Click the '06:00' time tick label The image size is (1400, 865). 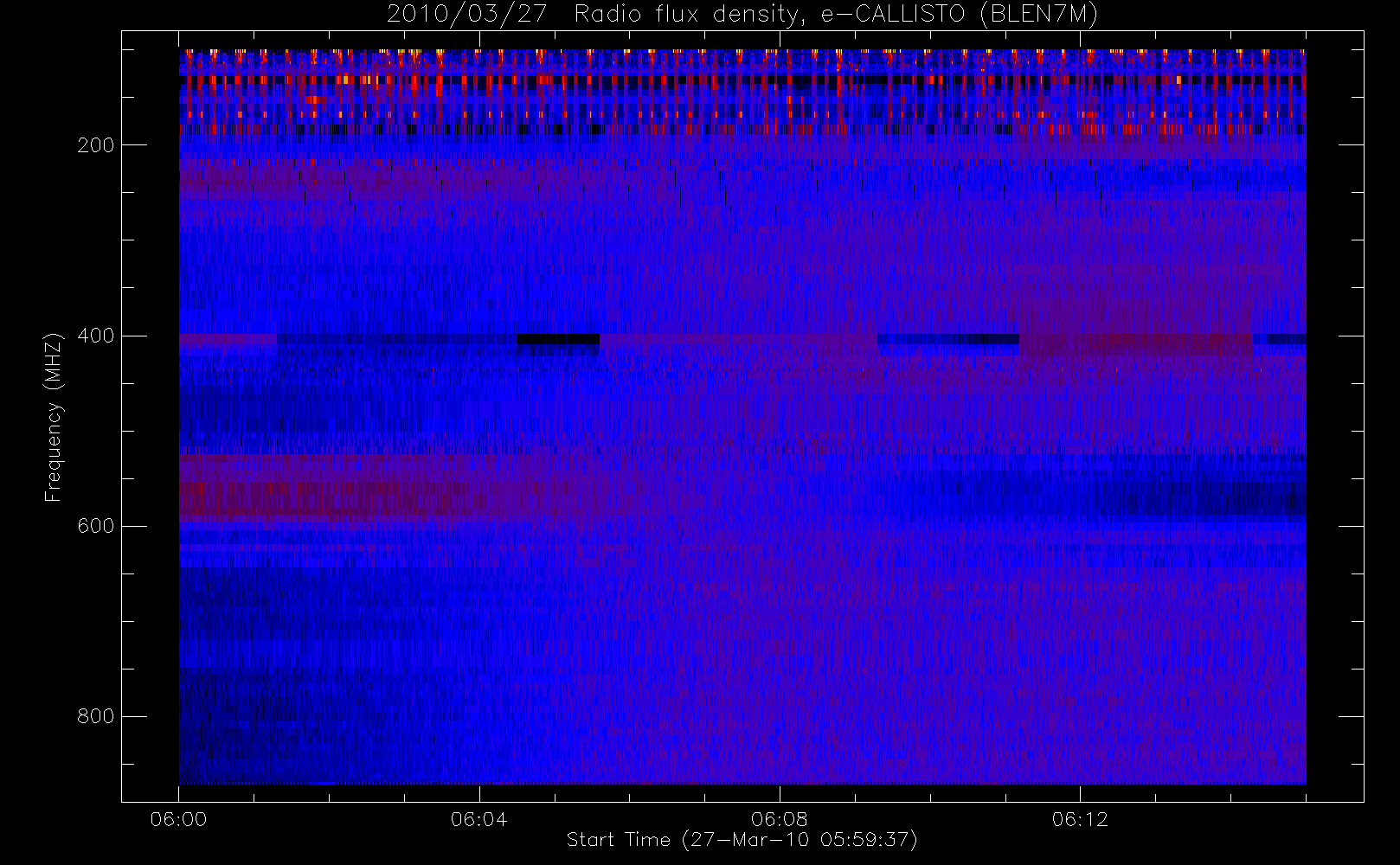tap(178, 819)
